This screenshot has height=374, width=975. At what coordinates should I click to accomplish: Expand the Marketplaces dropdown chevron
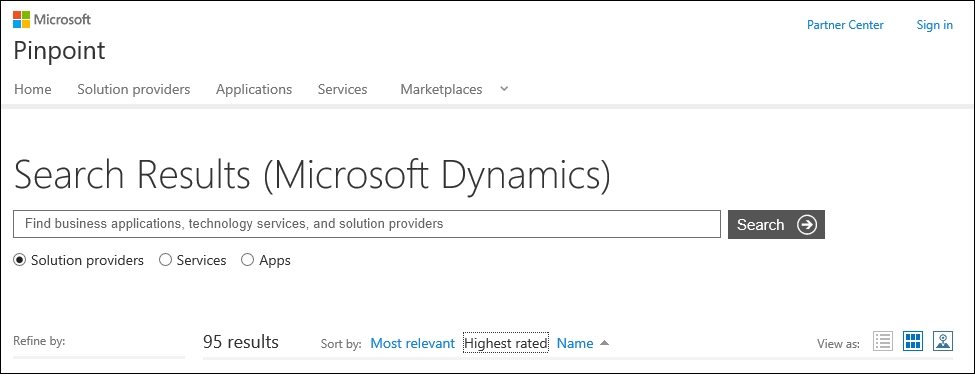tap(504, 89)
